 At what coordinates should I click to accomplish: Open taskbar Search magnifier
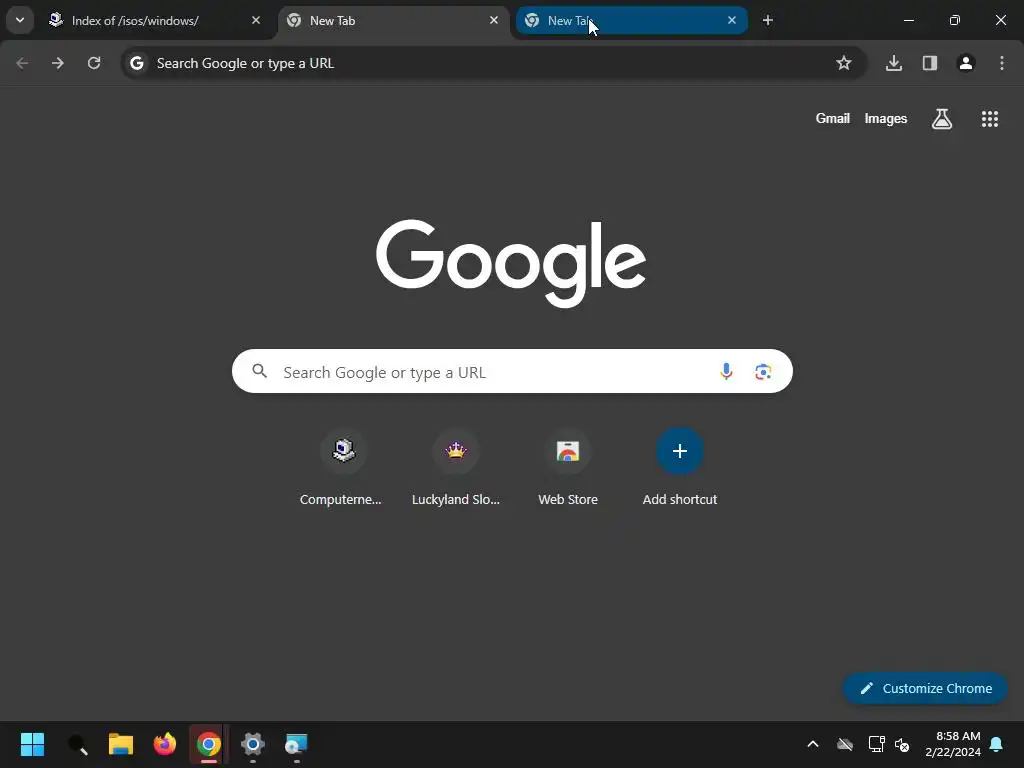coord(77,744)
